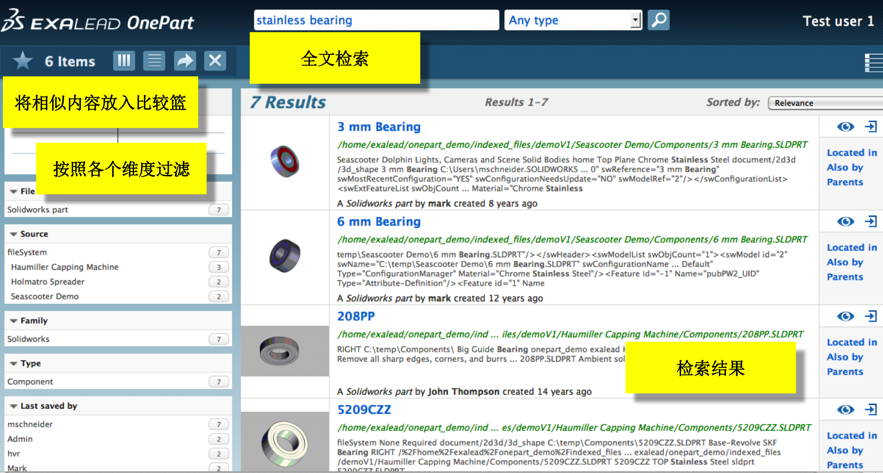The image size is (883, 473).
Task: Click the star favorites icon
Action: (x=22, y=61)
